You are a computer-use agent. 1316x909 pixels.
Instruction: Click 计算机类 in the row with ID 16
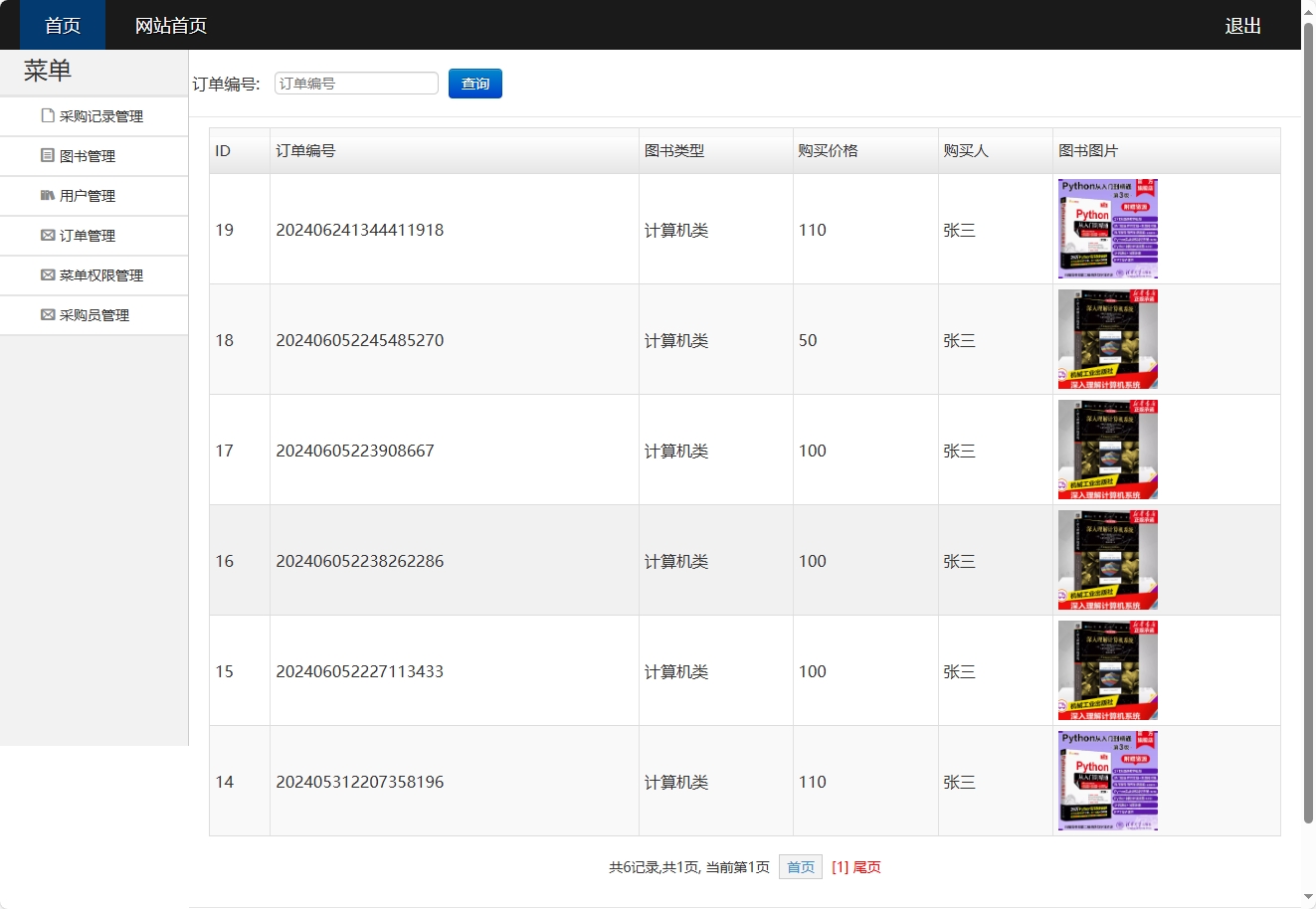pyautogui.click(x=676, y=561)
